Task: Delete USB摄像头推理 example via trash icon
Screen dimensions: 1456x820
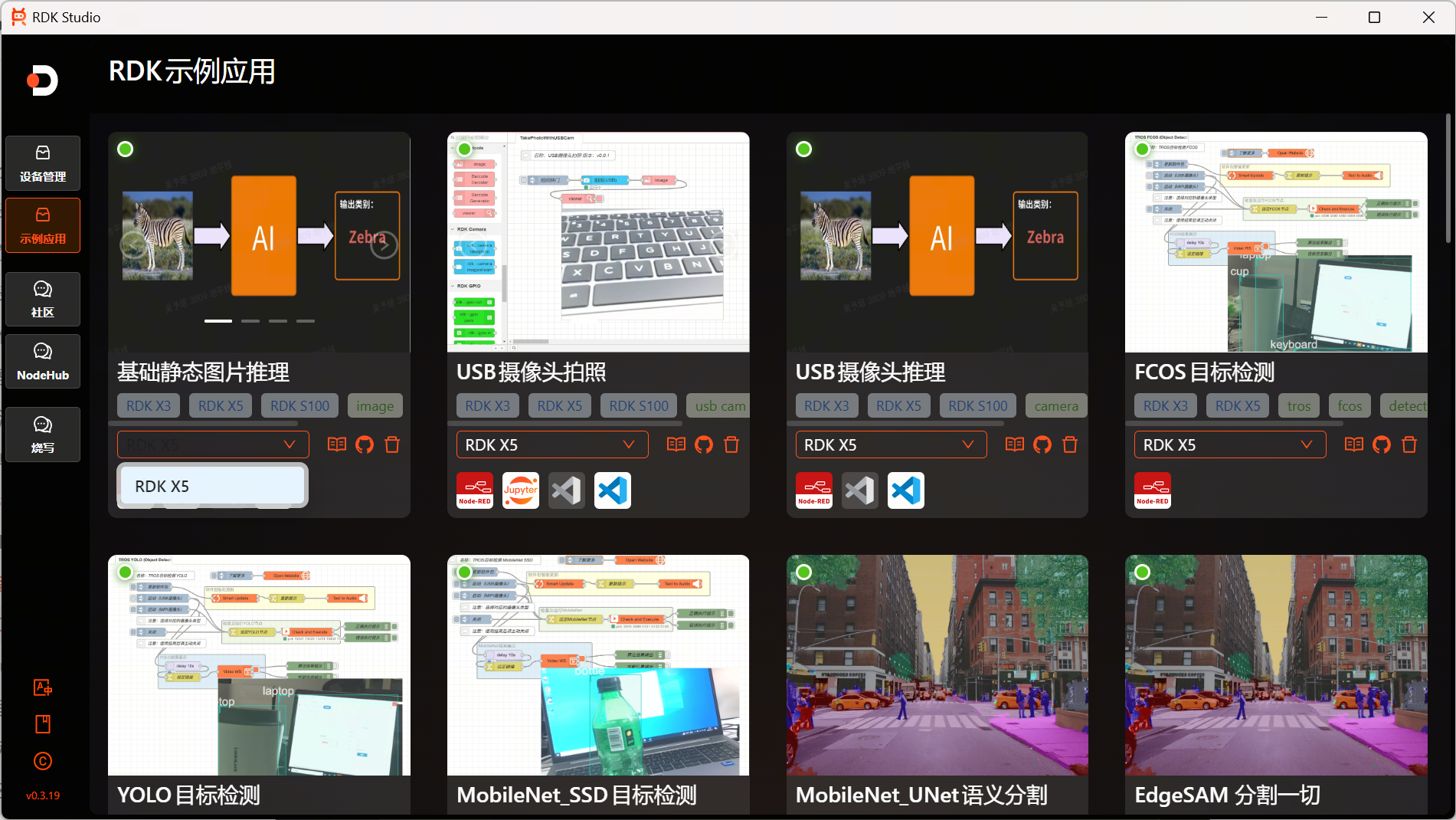Action: (1070, 444)
